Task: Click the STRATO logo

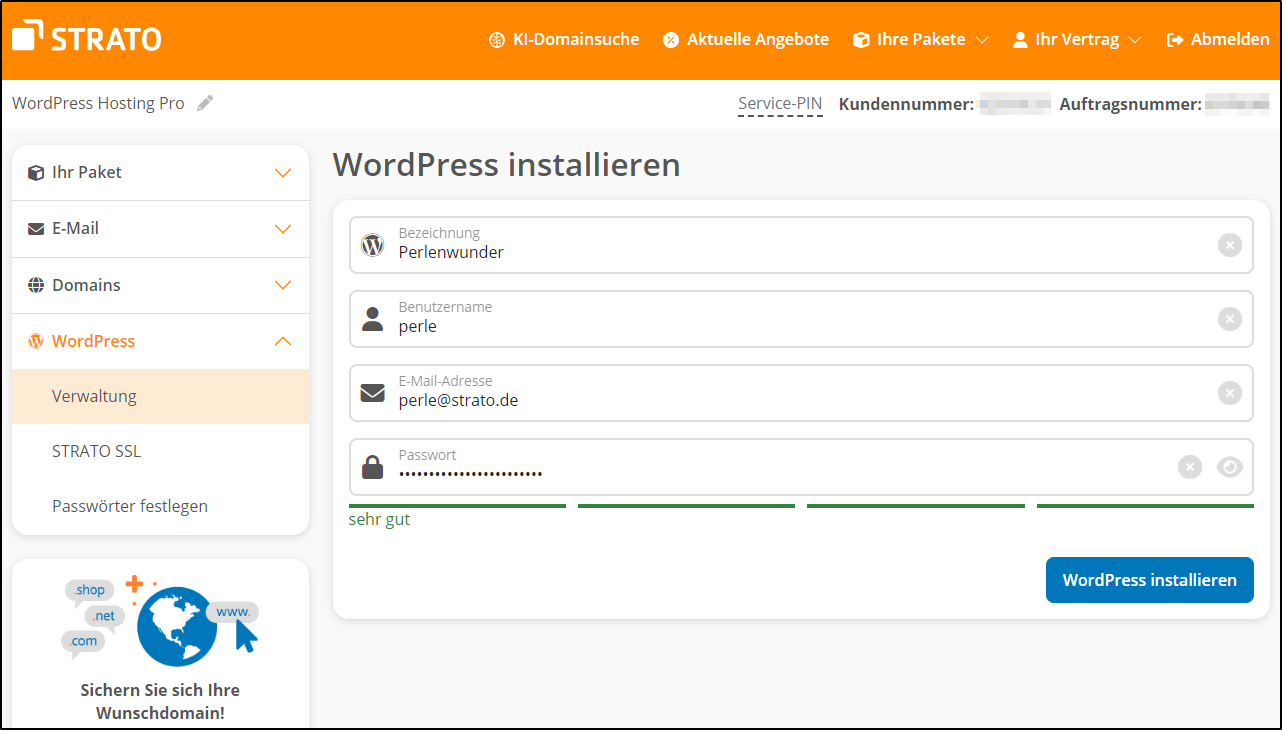Action: (87, 38)
